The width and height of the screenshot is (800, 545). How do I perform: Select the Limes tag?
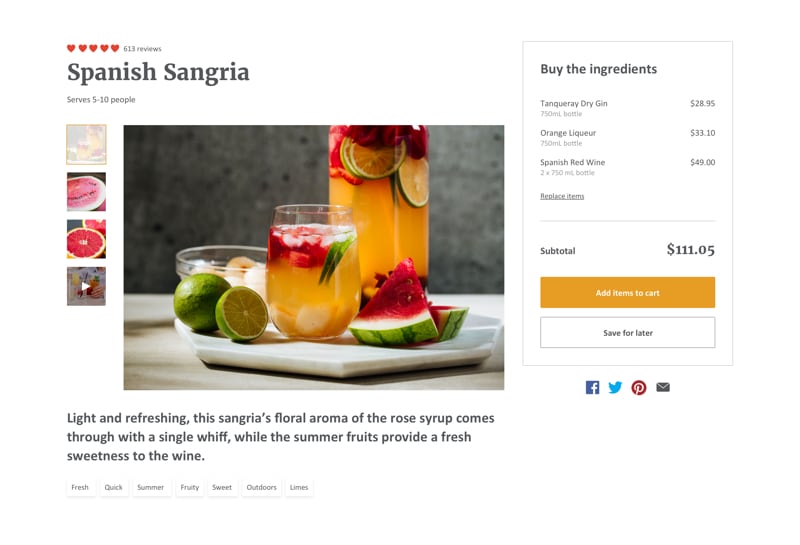click(x=299, y=487)
